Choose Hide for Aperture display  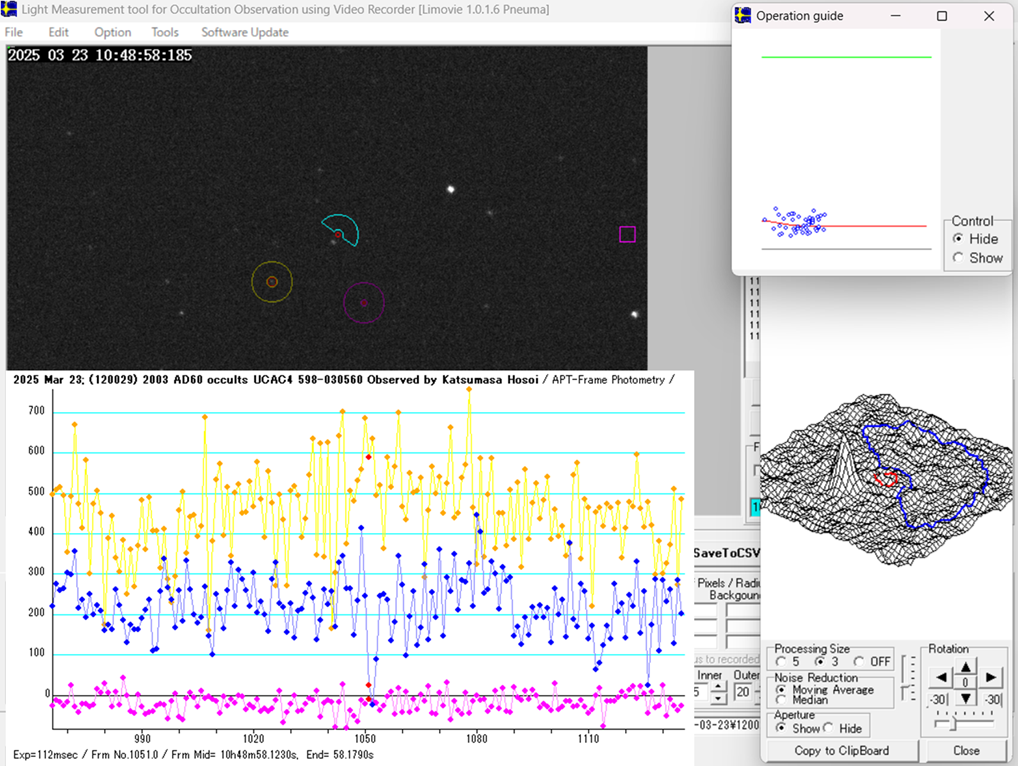pos(831,728)
